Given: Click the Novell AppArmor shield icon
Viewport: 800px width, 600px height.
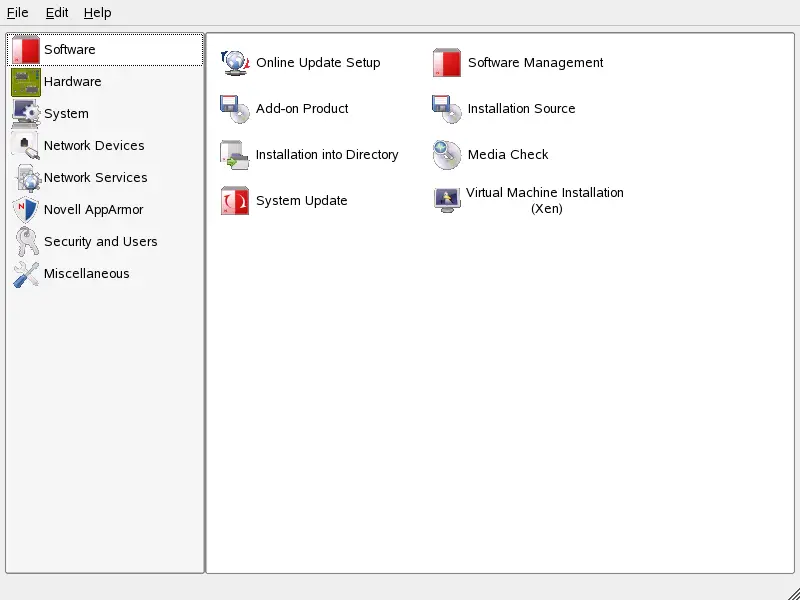Looking at the screenshot, I should click(26, 210).
